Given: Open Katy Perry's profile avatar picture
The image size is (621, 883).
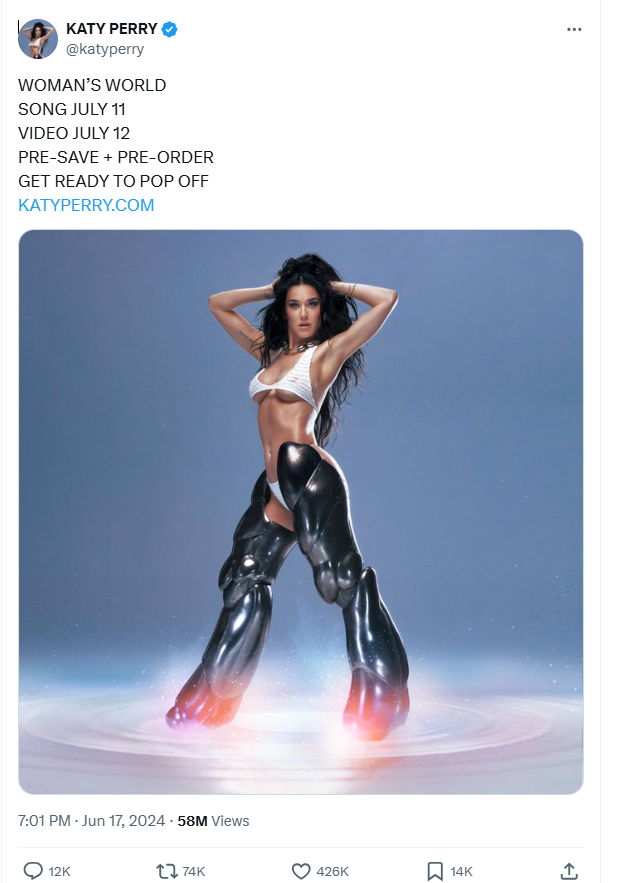Looking at the screenshot, I should (x=38, y=39).
